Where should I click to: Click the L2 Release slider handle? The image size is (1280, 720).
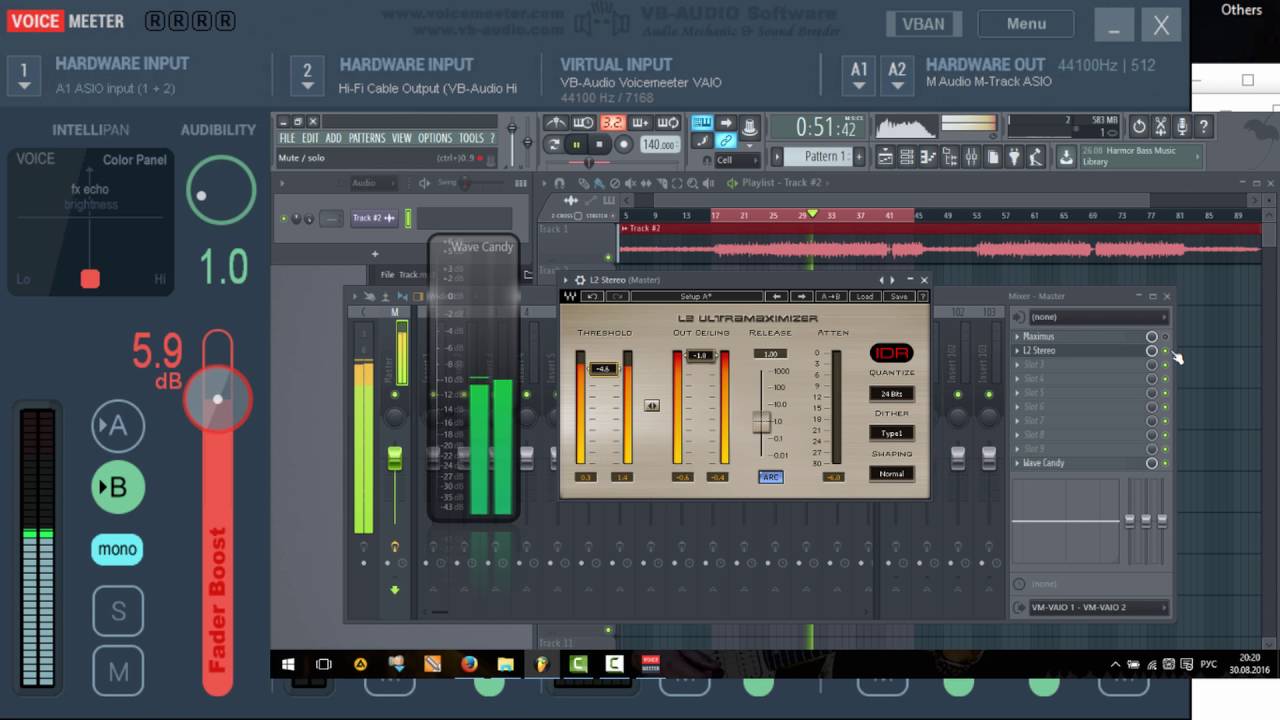(762, 422)
